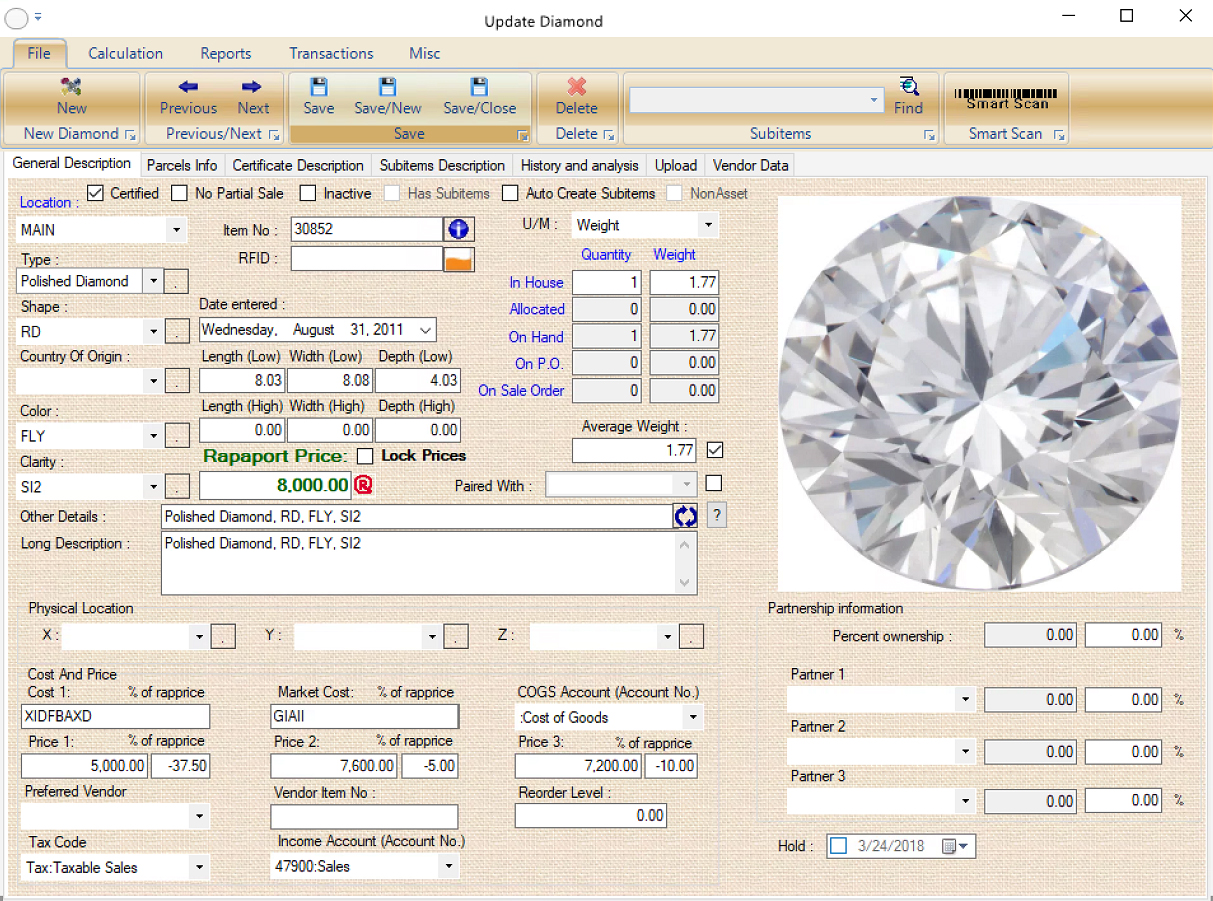Click the Smart Scan barcode icon
This screenshot has width=1213, height=901.
1005,91
